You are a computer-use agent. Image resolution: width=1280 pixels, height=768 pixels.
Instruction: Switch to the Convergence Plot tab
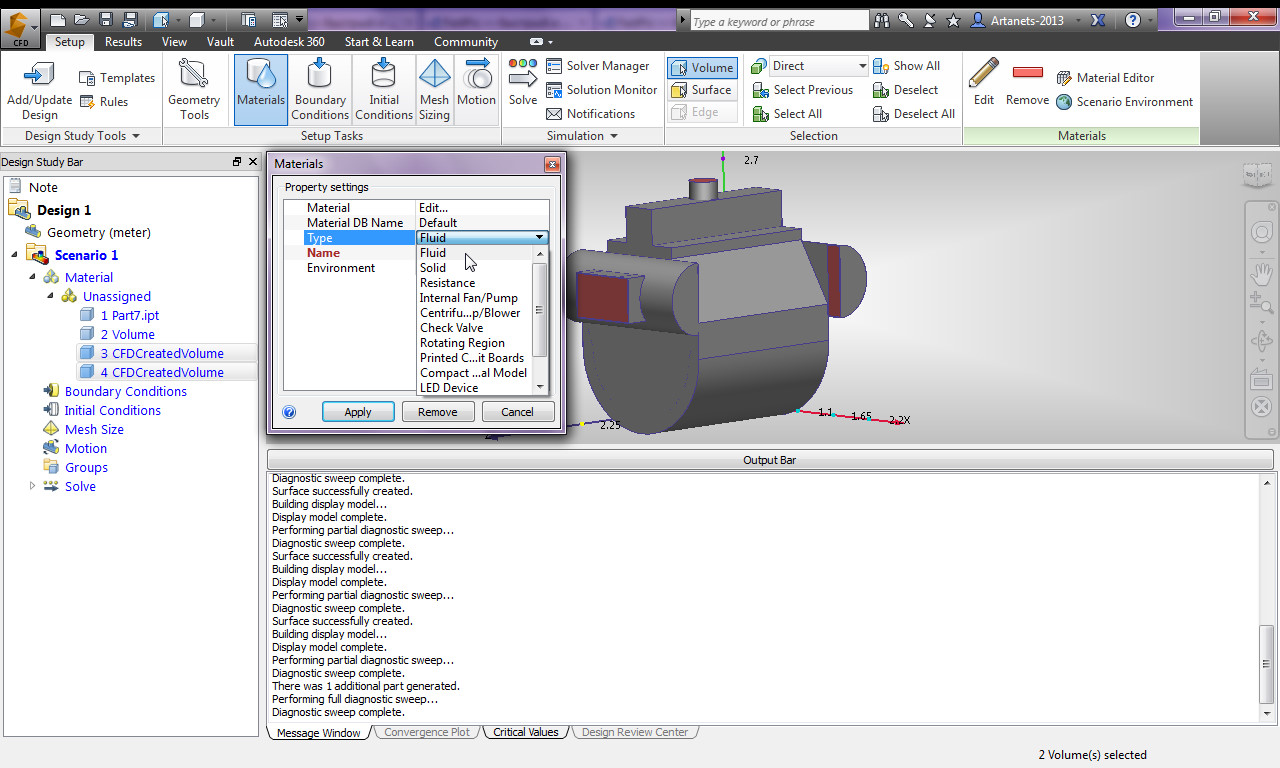426,732
